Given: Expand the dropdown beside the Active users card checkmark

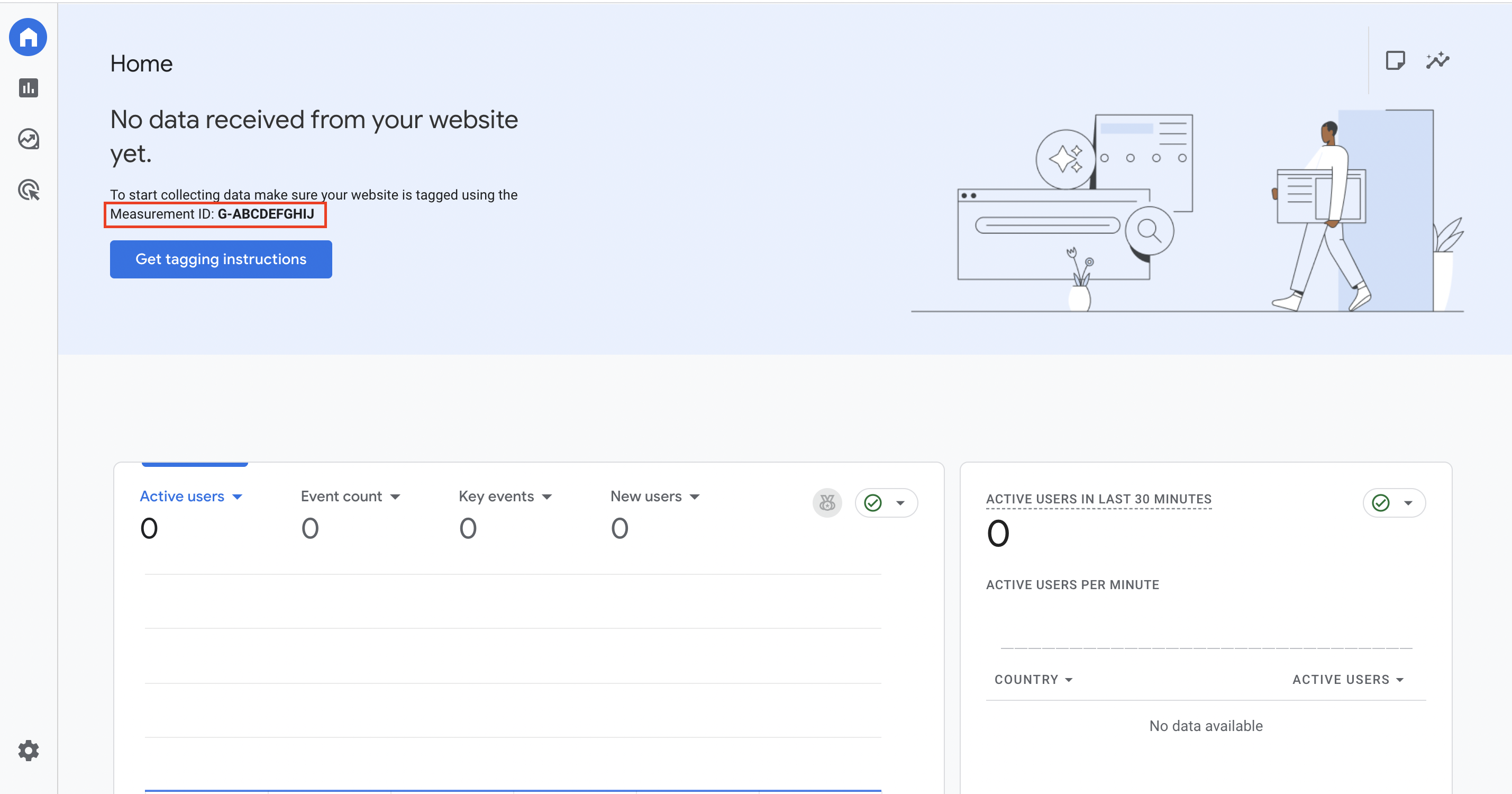Looking at the screenshot, I should pyautogui.click(x=1409, y=503).
